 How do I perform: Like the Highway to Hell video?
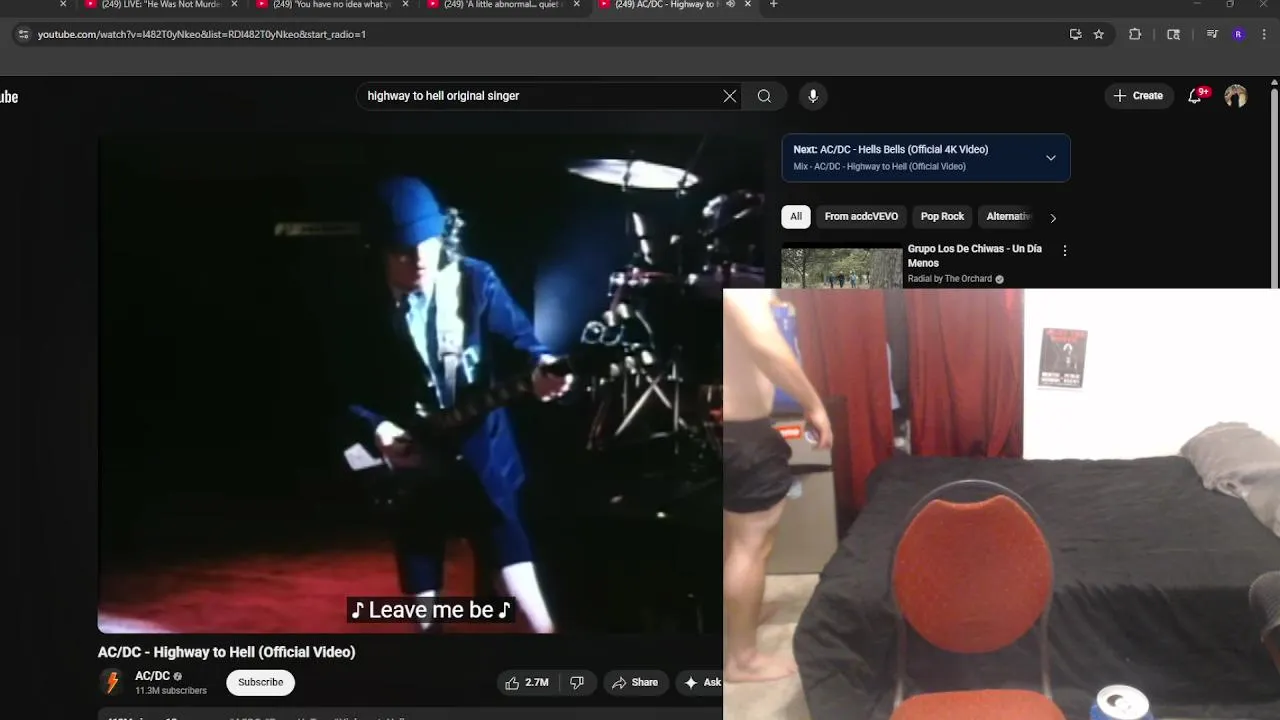coord(528,683)
